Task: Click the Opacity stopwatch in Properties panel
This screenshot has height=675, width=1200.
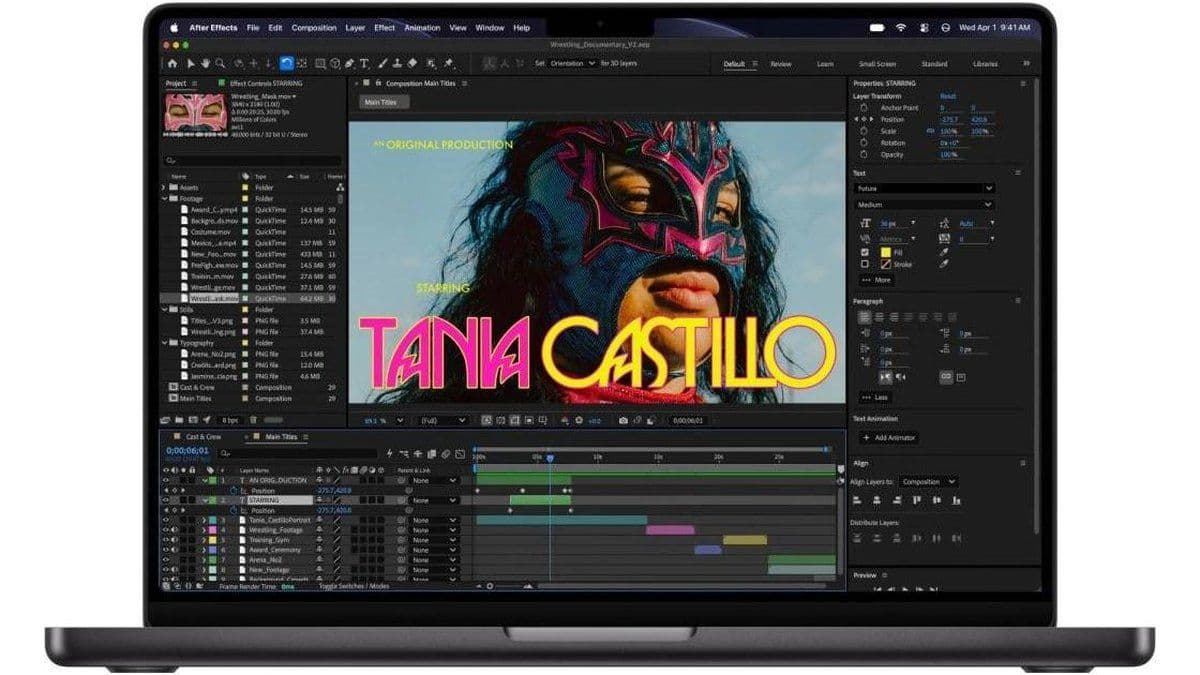Action: (x=864, y=155)
